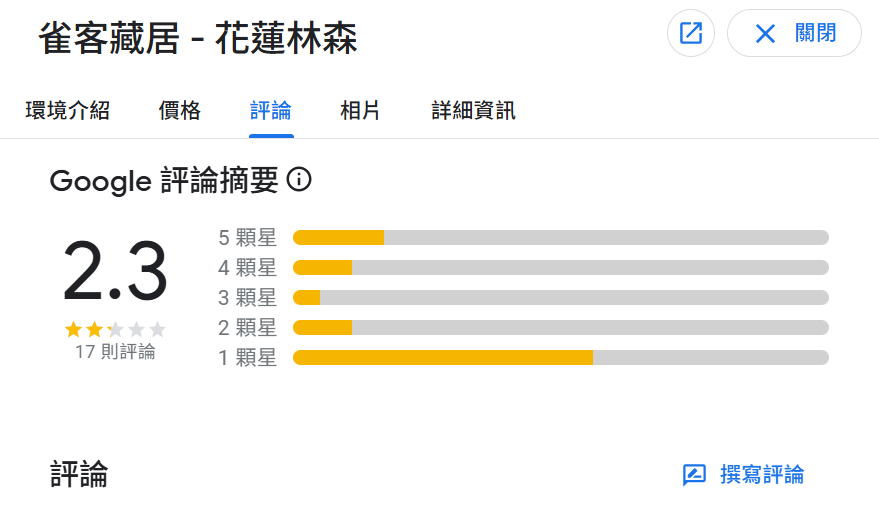Click the star rating icons under 2.3
Viewport: 879px width, 521px height.
pos(115,329)
